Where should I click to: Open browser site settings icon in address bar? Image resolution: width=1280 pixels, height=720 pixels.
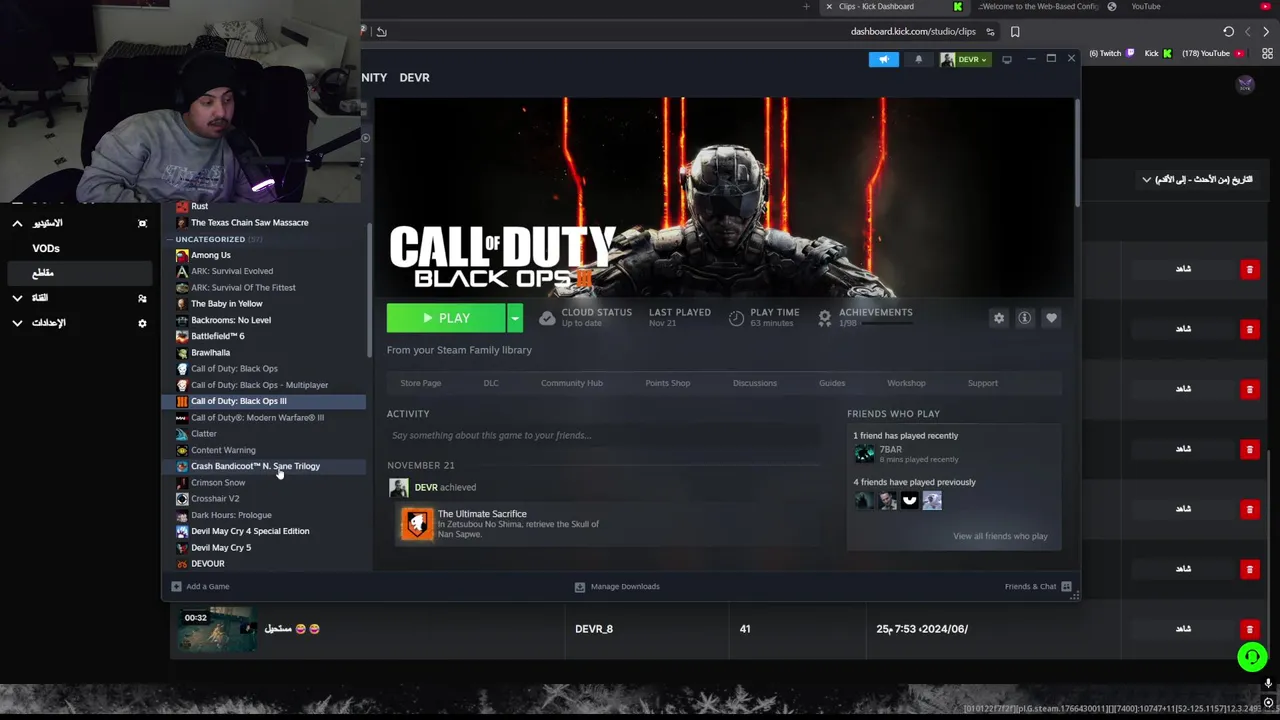pos(990,32)
